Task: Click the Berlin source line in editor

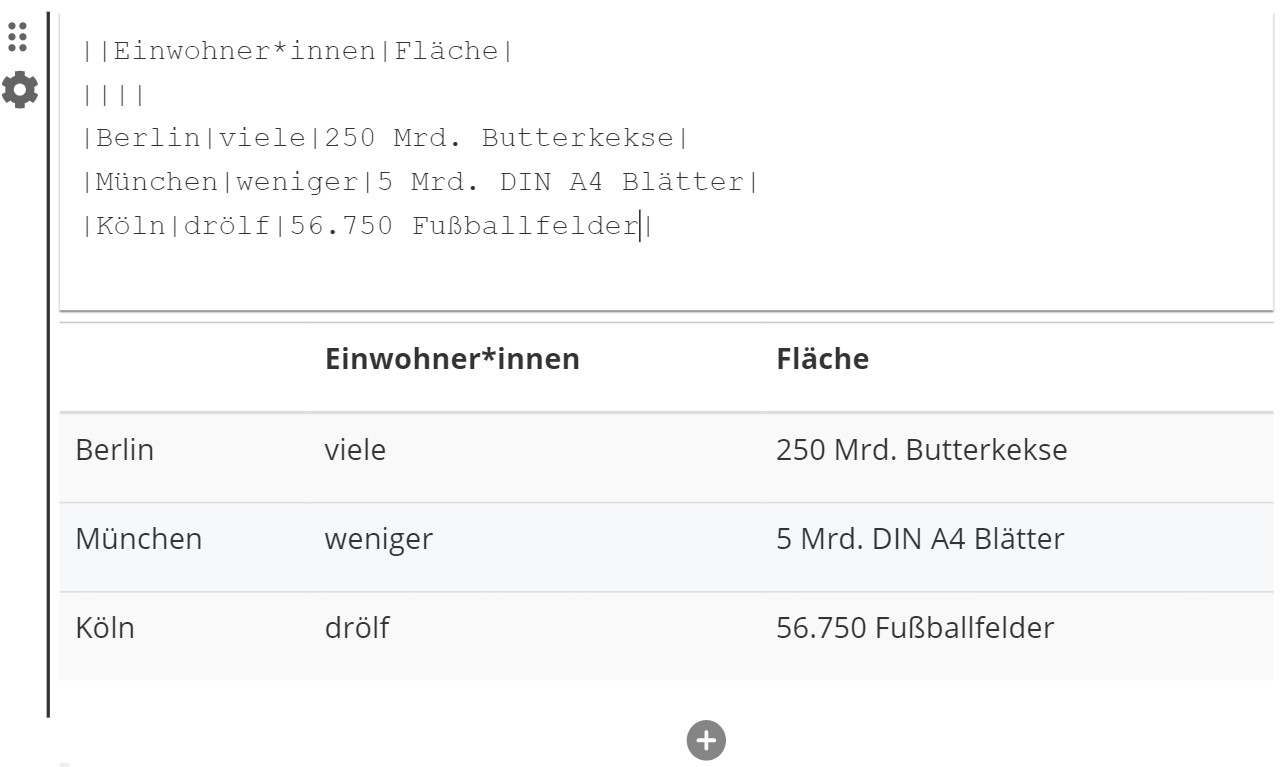Action: tap(386, 139)
